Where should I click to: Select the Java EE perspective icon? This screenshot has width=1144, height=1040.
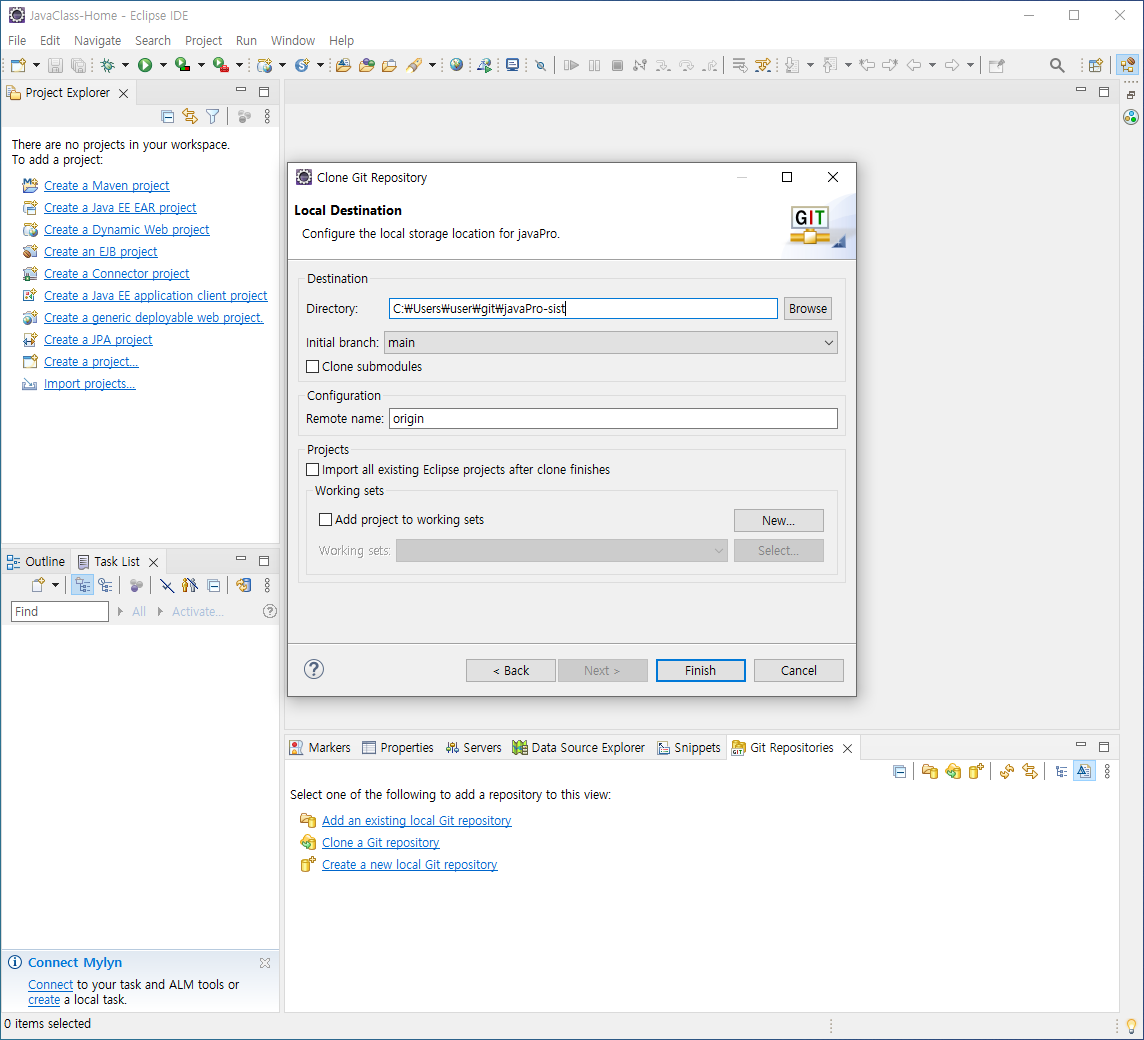[x=1128, y=65]
